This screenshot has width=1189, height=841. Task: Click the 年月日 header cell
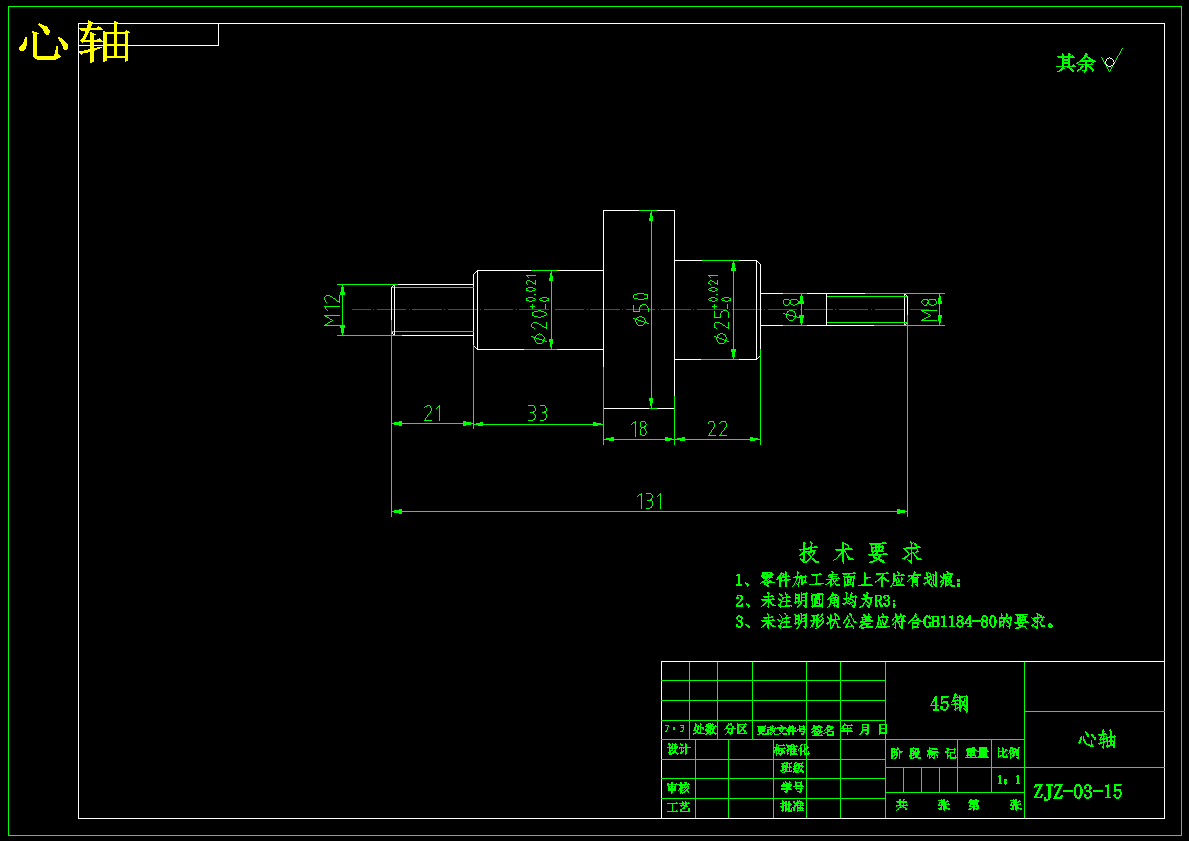[863, 730]
